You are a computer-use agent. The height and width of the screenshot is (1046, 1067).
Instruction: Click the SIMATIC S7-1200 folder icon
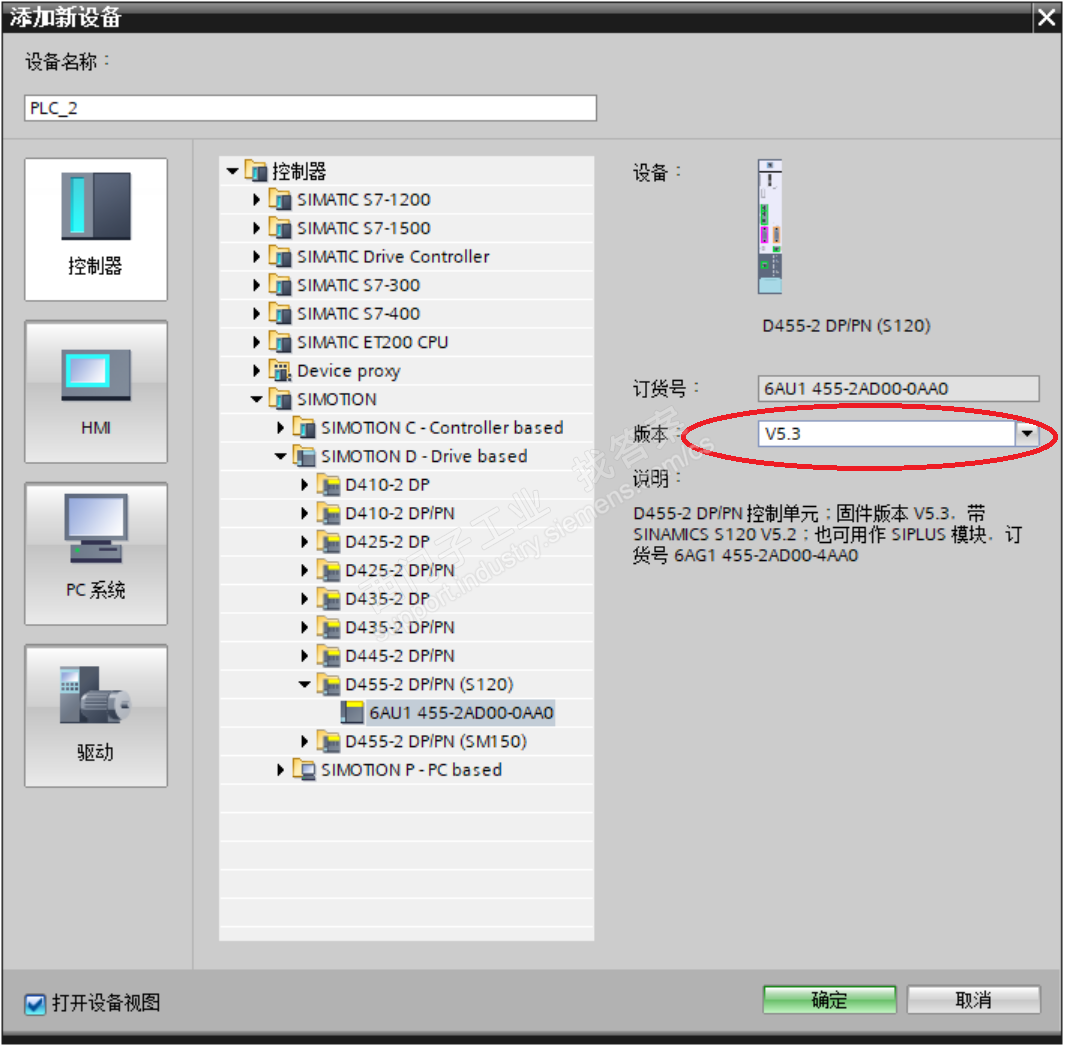[x=280, y=199]
